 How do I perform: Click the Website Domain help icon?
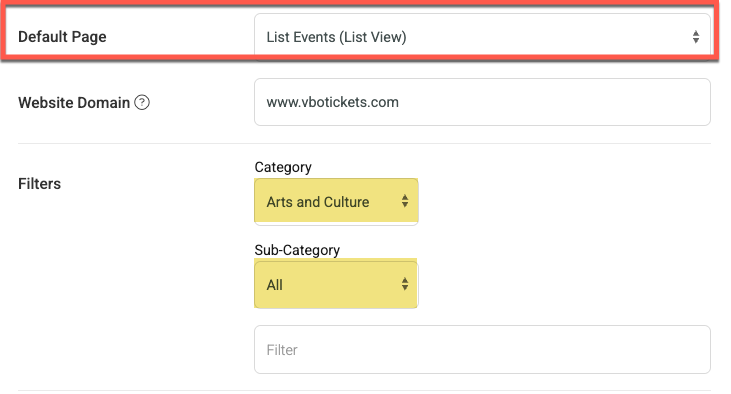point(142,102)
